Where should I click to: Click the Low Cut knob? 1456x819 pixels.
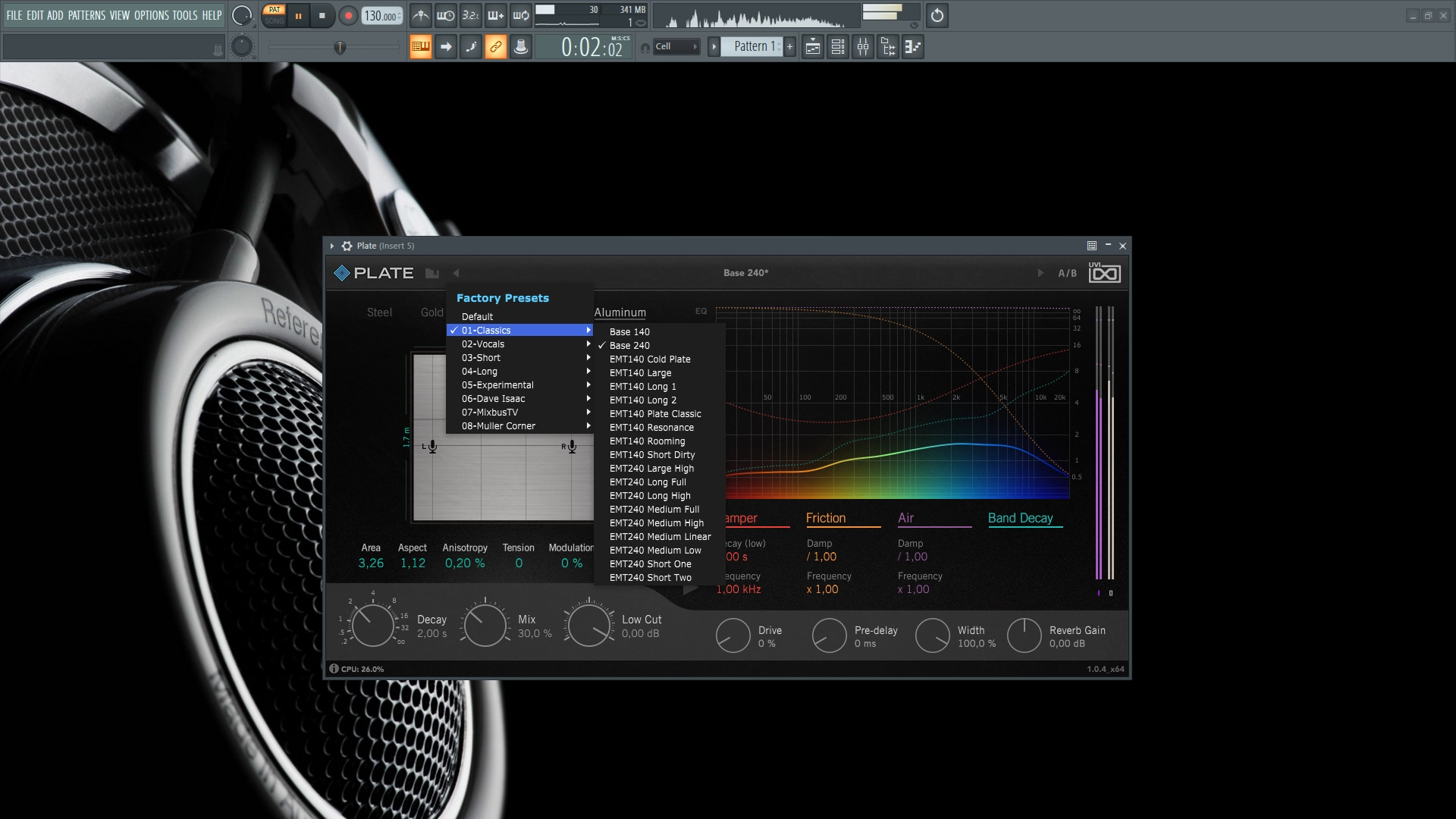tap(588, 626)
